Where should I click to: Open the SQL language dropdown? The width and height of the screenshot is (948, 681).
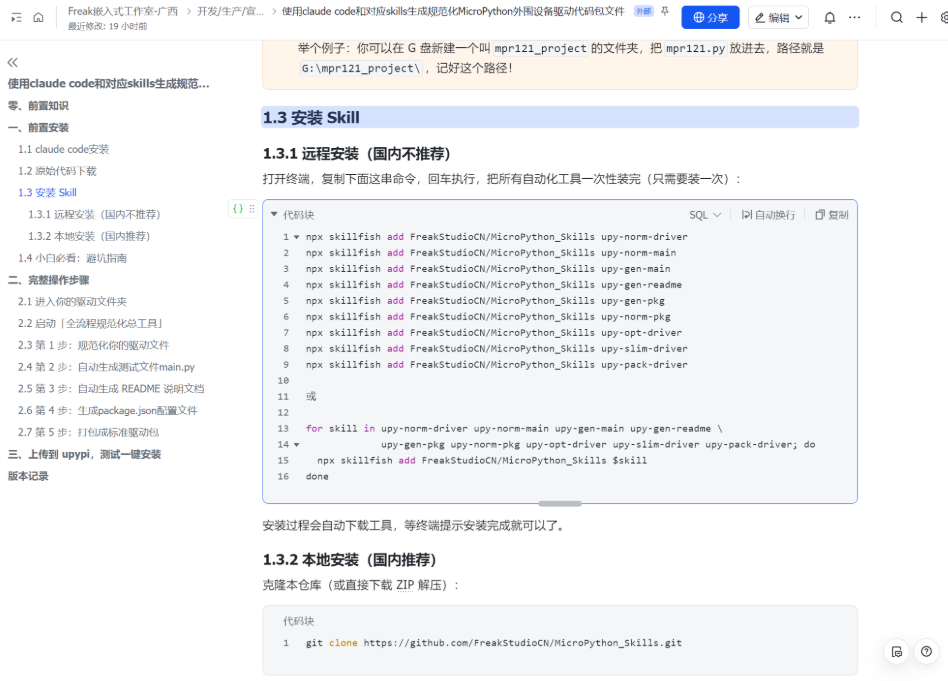[x=704, y=215]
